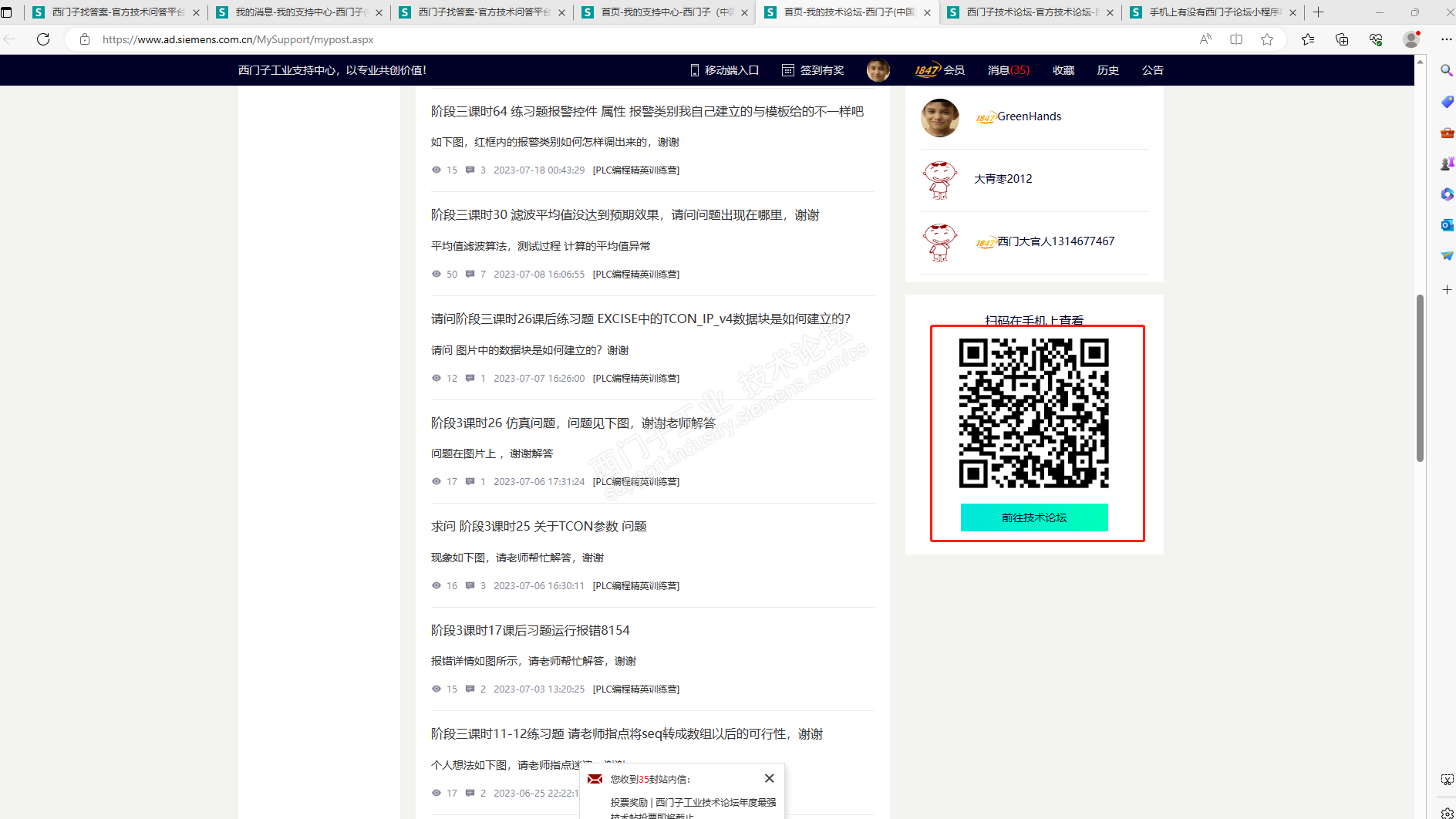Click the page vertical scrollbar thumb
This screenshot has width=1456, height=819.
pyautogui.click(x=1420, y=378)
